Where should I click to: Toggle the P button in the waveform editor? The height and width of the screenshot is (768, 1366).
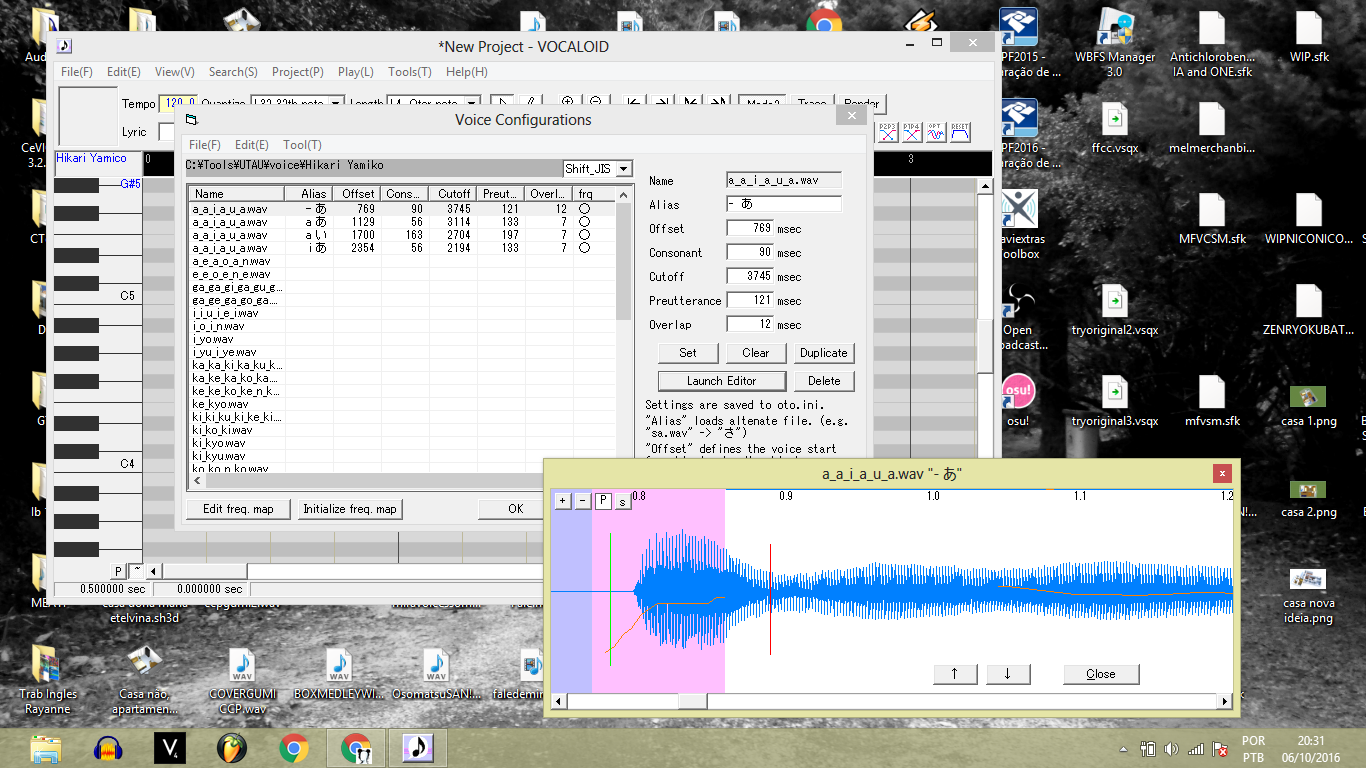(603, 501)
